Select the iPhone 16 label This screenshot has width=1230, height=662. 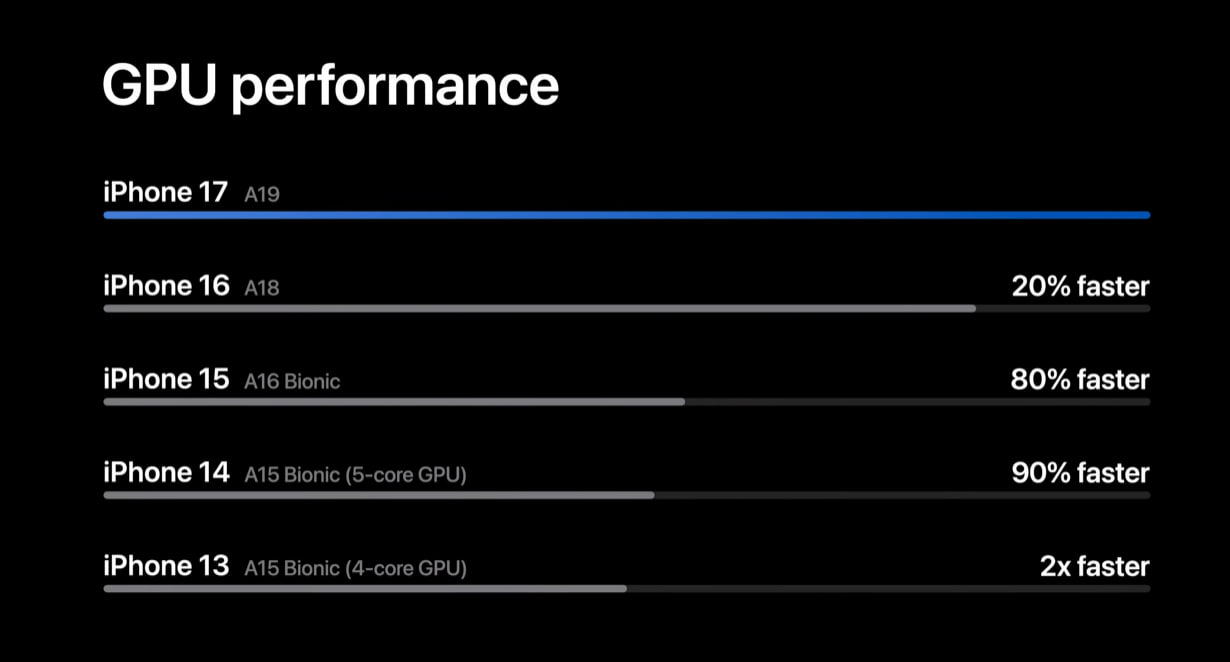[x=166, y=286]
